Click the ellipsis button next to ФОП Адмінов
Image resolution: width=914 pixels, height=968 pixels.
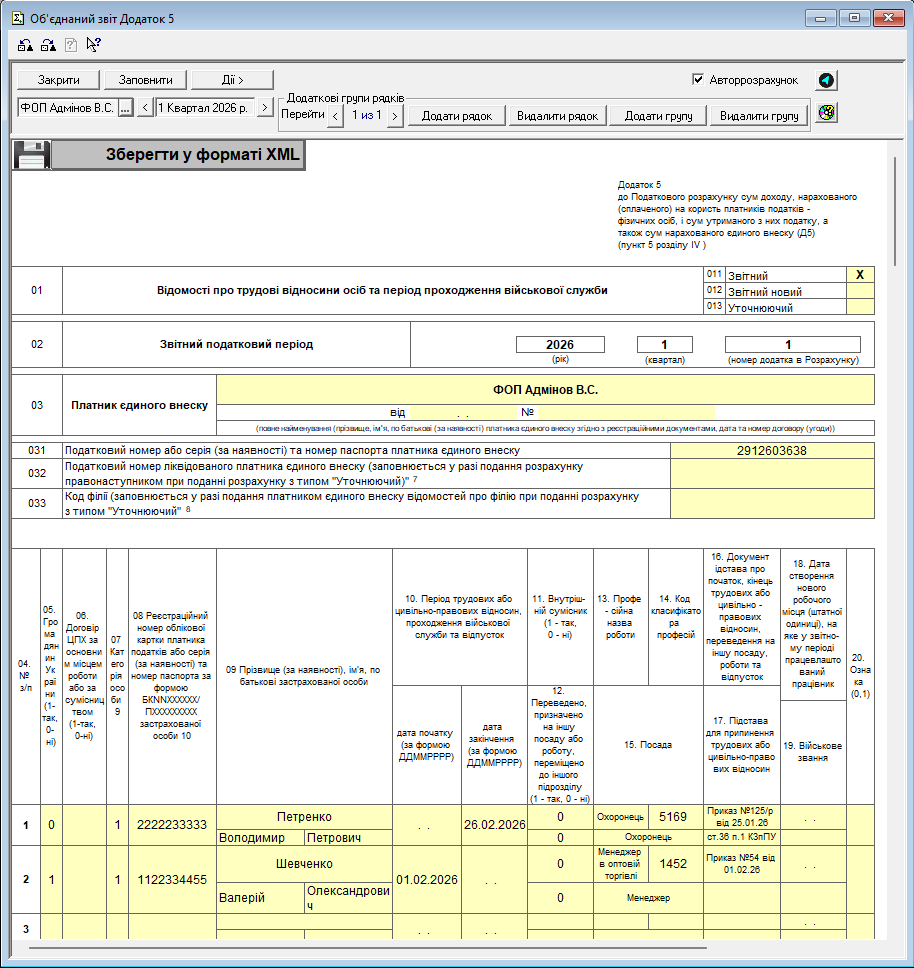[x=125, y=107]
